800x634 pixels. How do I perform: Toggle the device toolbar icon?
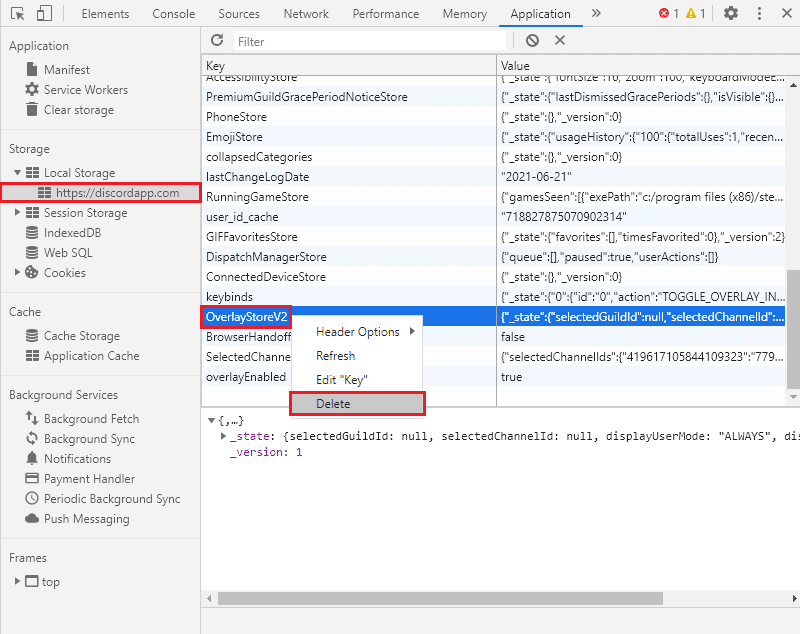pos(45,14)
